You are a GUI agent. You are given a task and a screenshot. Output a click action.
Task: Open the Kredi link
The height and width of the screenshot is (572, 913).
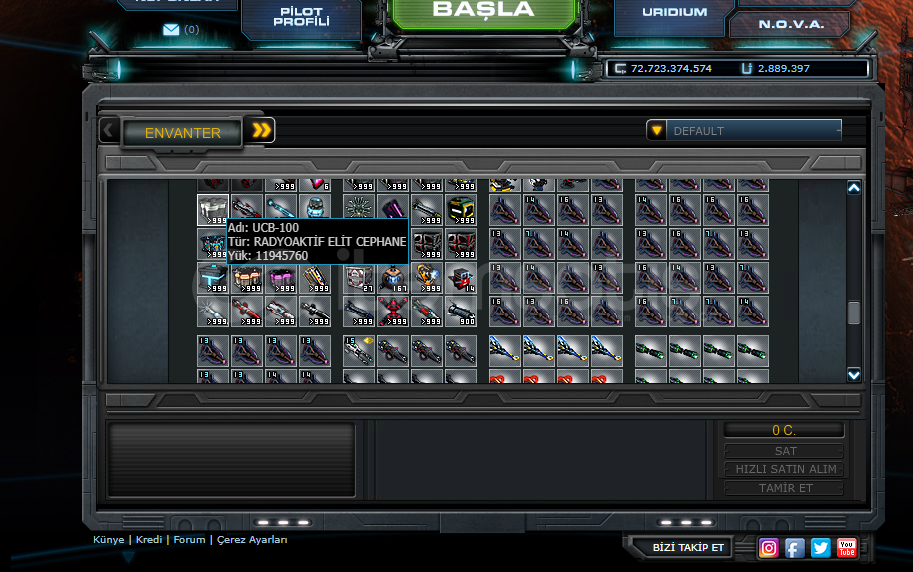click(148, 539)
